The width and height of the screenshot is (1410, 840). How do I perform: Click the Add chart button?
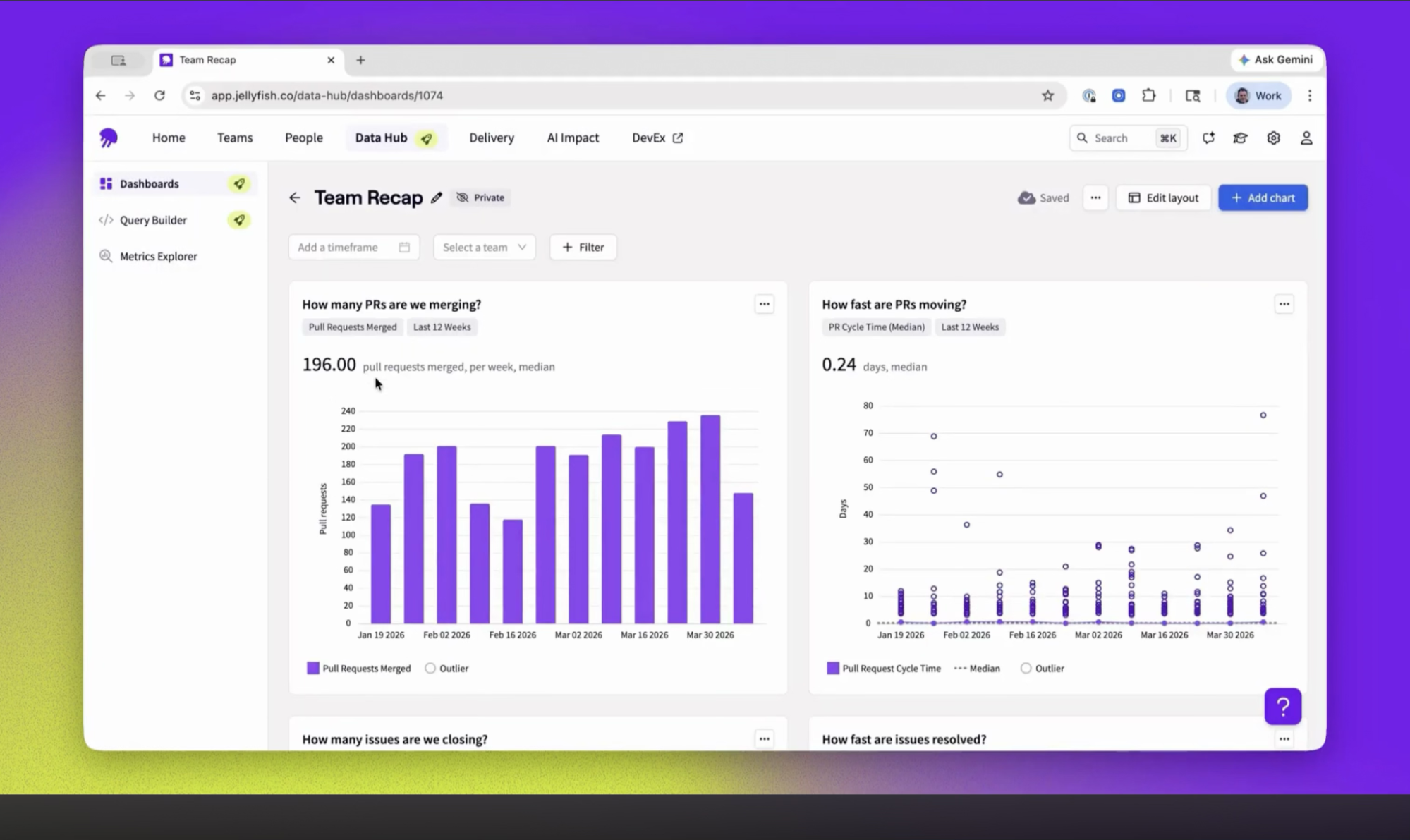[1263, 197]
